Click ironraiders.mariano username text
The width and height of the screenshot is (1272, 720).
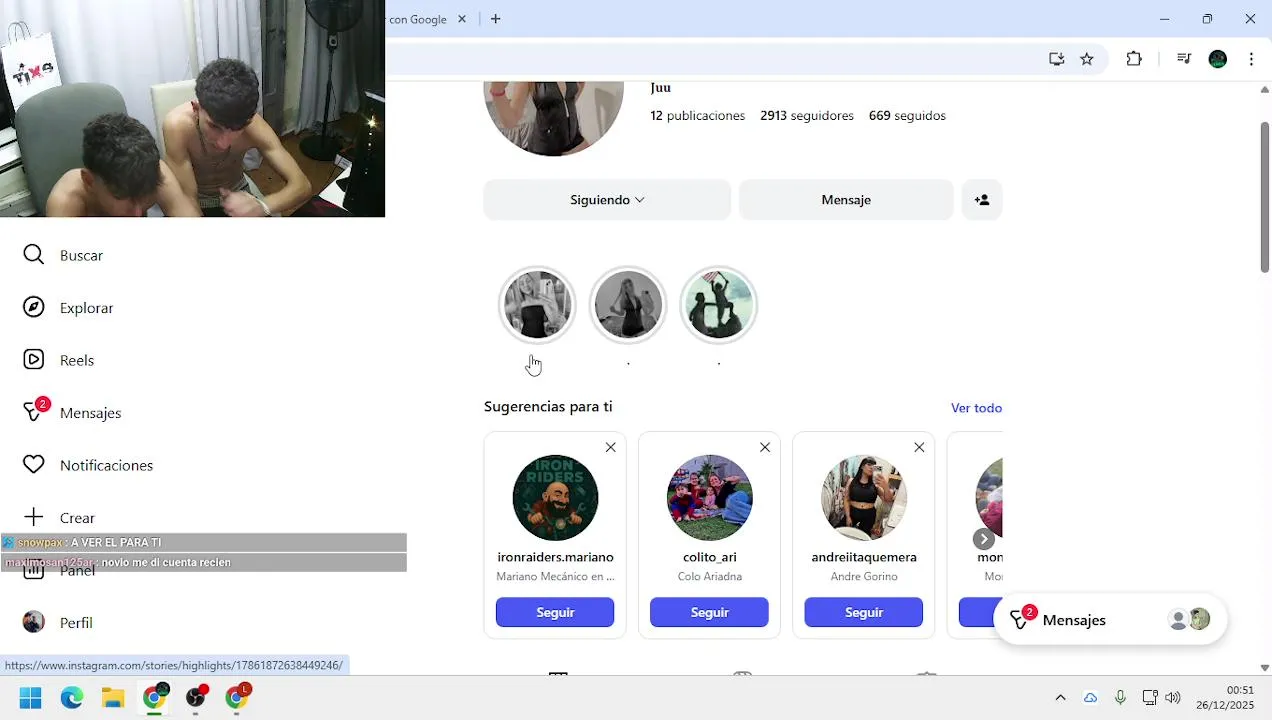coord(555,557)
